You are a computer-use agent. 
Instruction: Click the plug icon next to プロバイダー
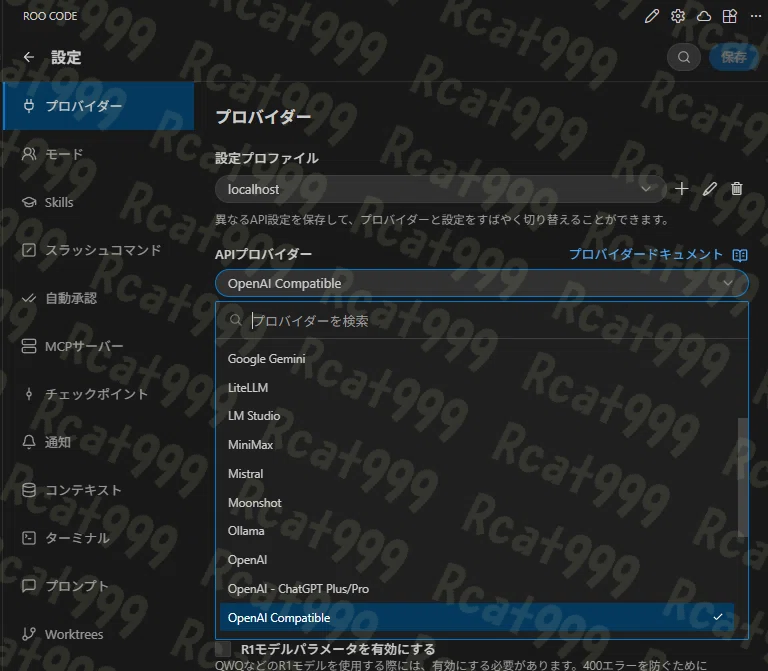pos(29,106)
